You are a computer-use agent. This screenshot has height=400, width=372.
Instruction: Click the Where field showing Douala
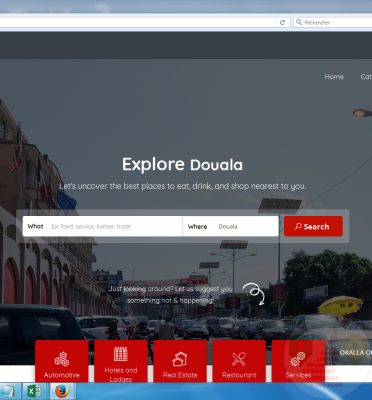pos(230,226)
